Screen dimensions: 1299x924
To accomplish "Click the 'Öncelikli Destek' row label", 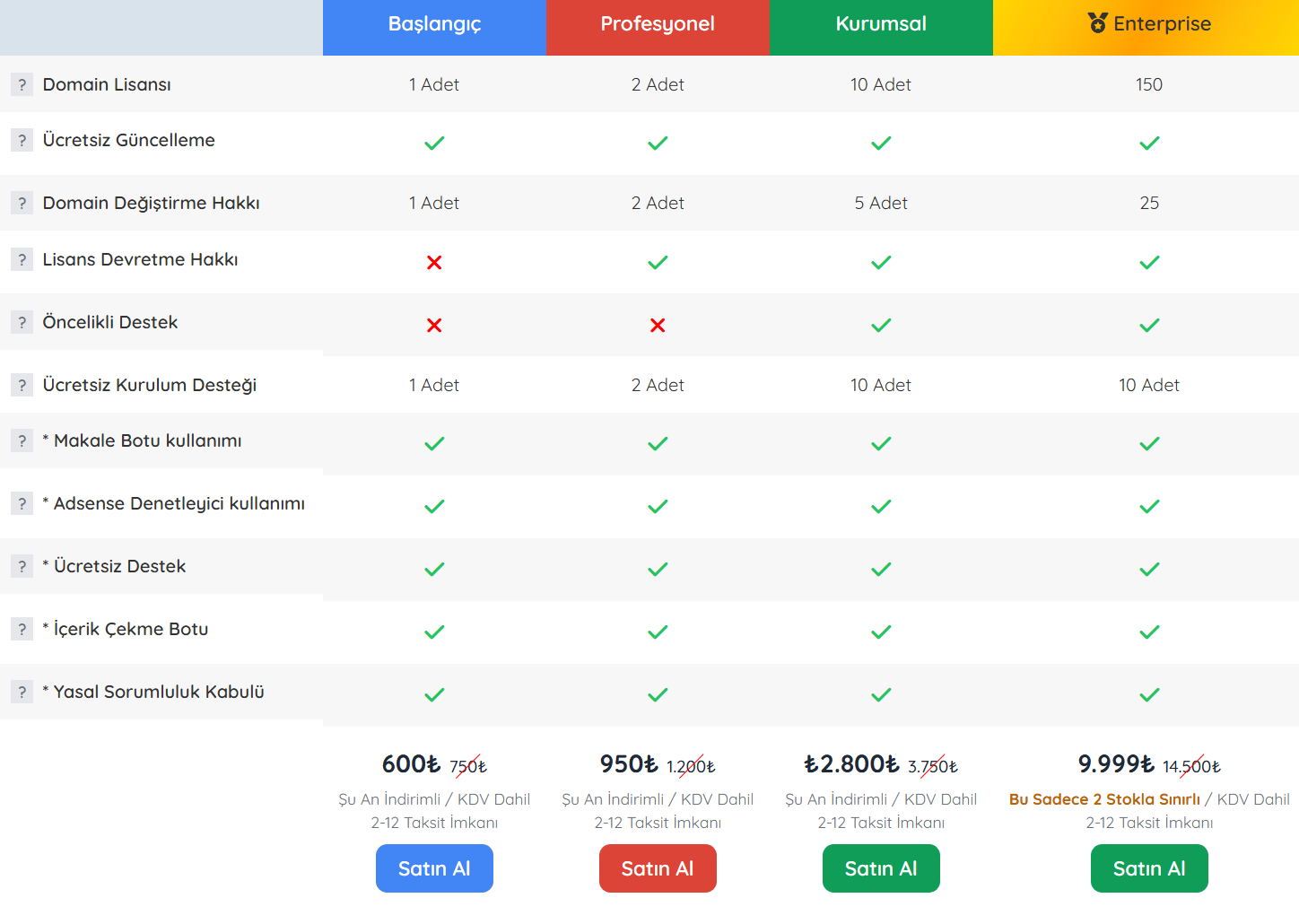I will (x=110, y=322).
